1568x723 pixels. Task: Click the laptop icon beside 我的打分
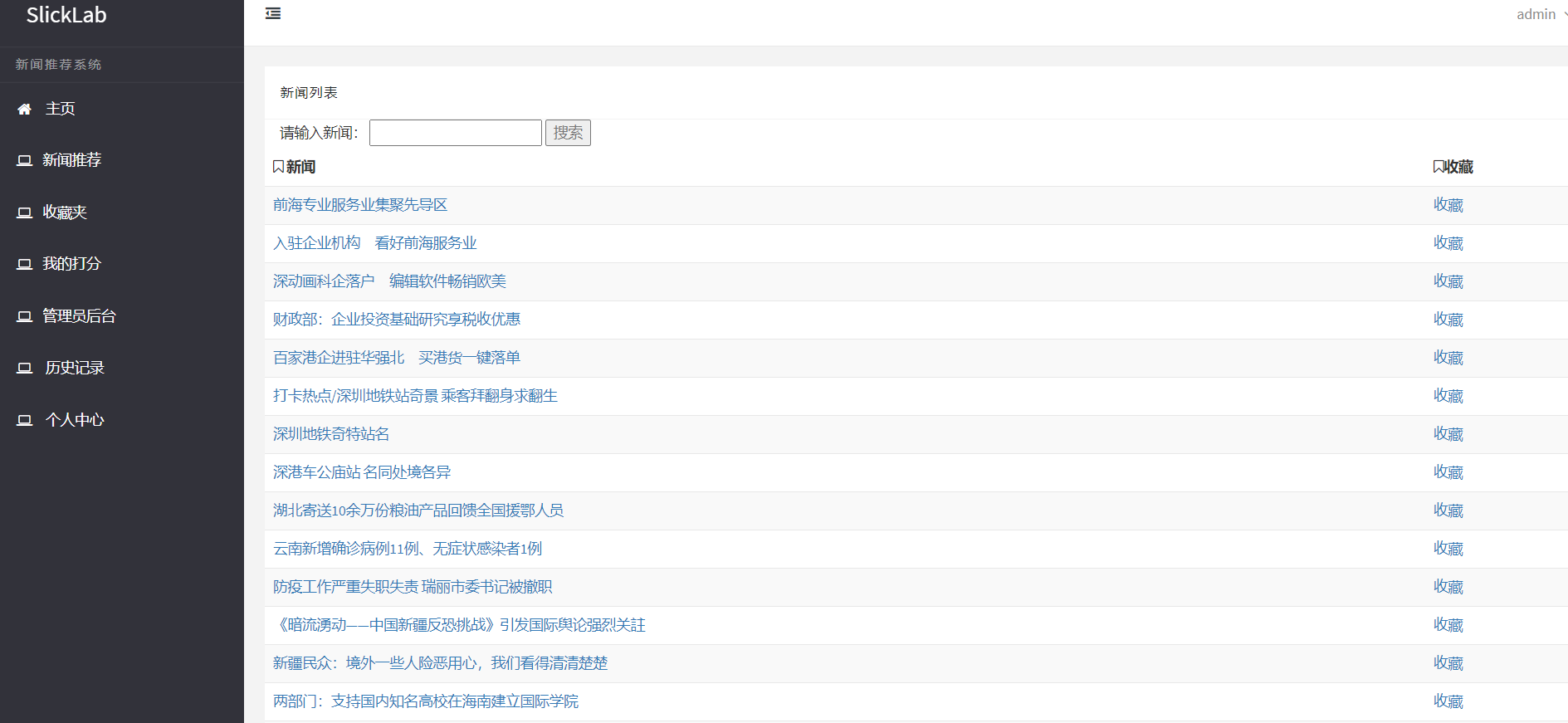pos(25,264)
